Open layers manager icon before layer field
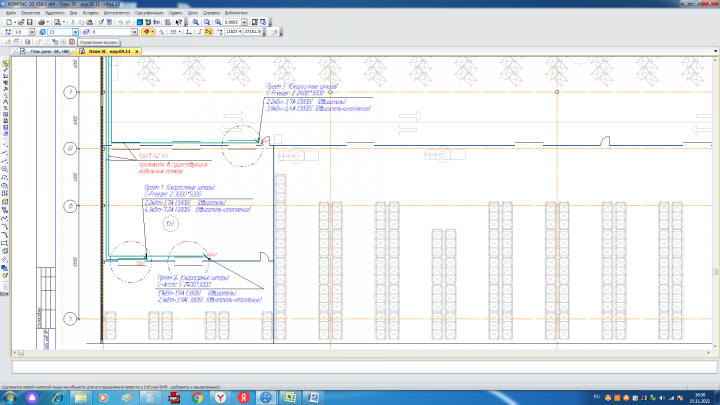This screenshot has height=405, width=720. point(85,32)
